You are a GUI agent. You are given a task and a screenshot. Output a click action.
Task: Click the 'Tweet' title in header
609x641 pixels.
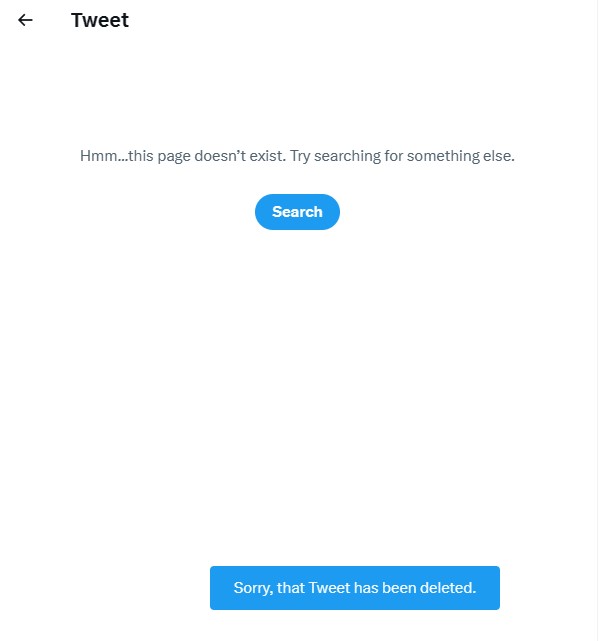[100, 20]
